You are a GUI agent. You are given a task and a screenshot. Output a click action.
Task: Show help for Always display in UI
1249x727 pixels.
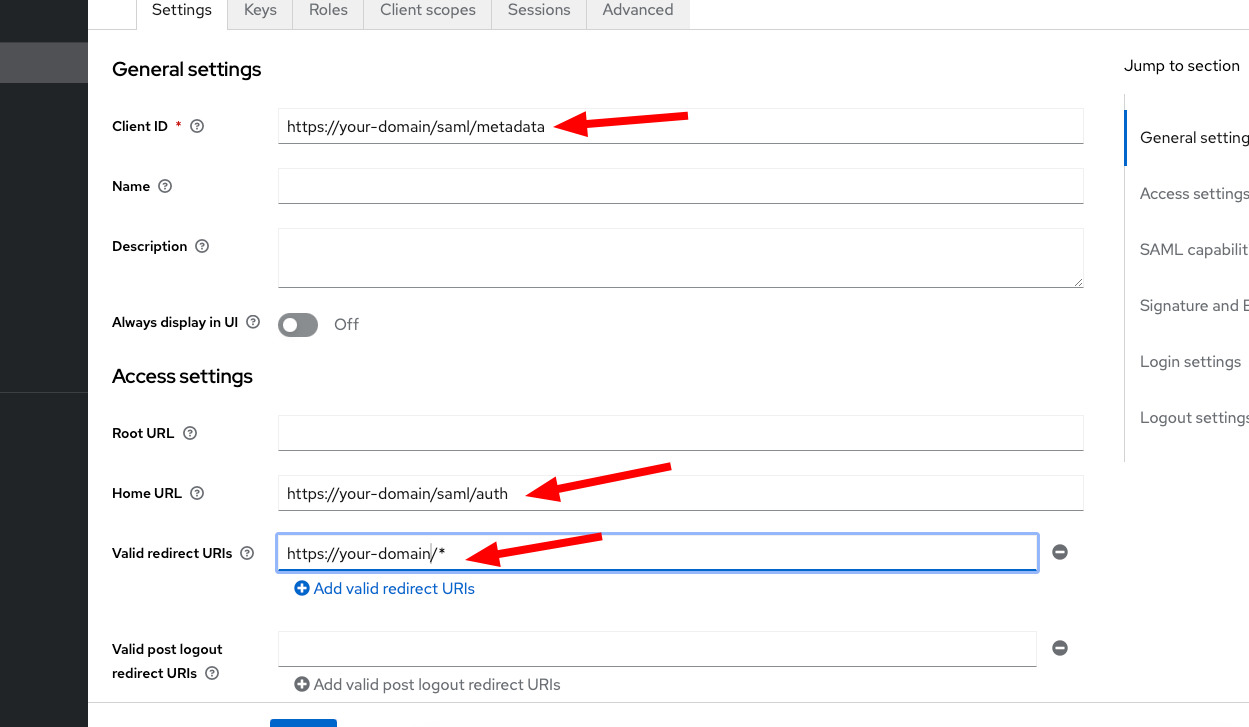tap(253, 322)
